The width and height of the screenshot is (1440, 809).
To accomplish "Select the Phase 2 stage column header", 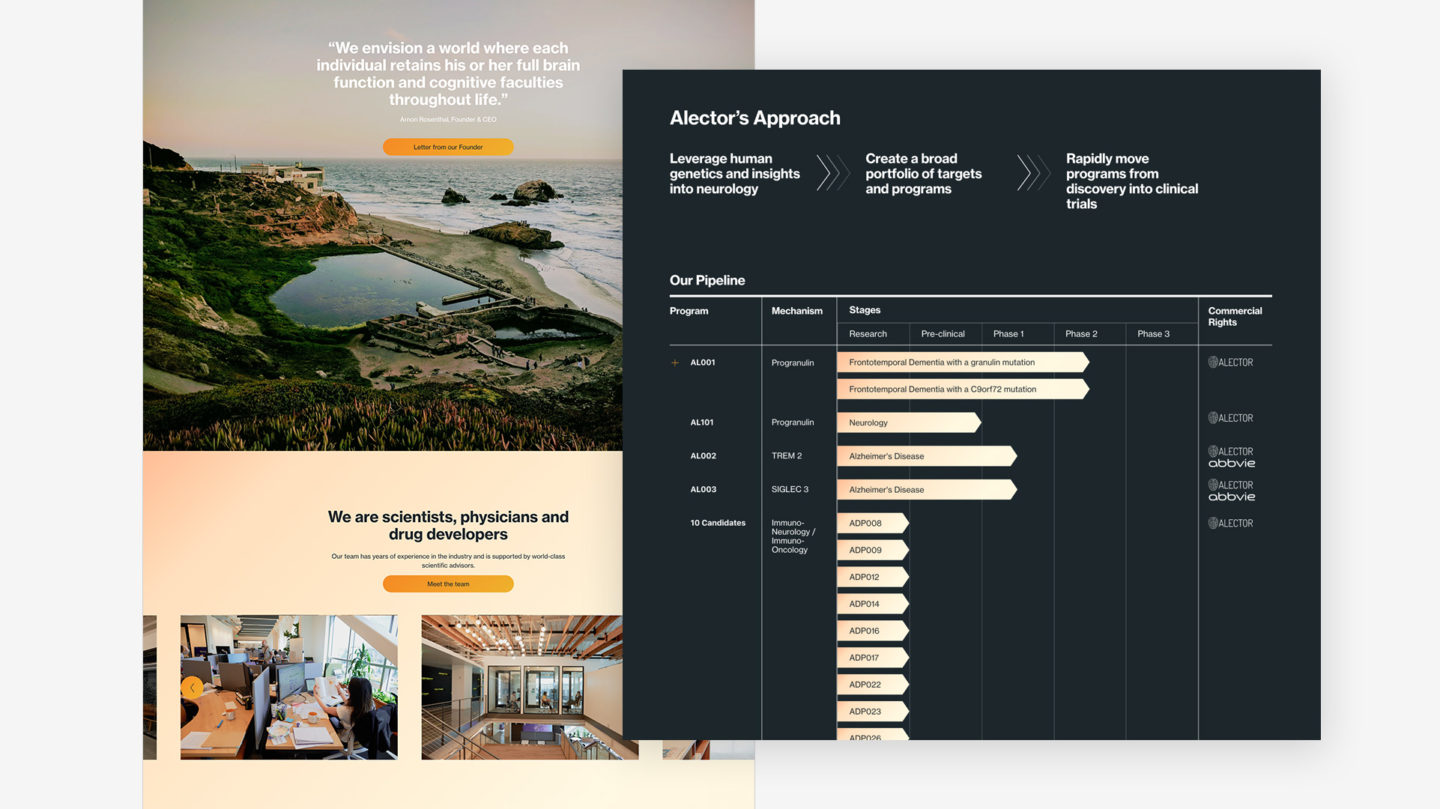I will pos(1081,334).
